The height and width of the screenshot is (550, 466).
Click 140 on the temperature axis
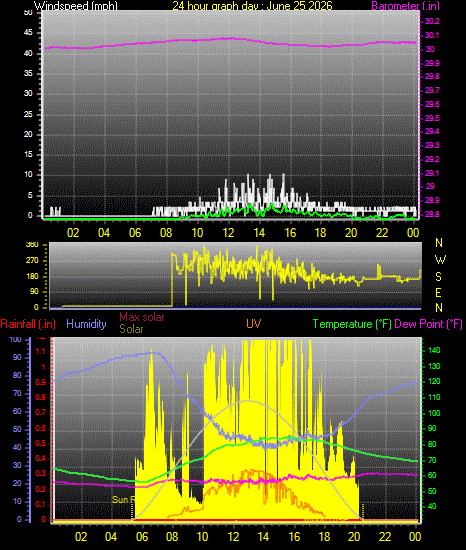coord(434,350)
